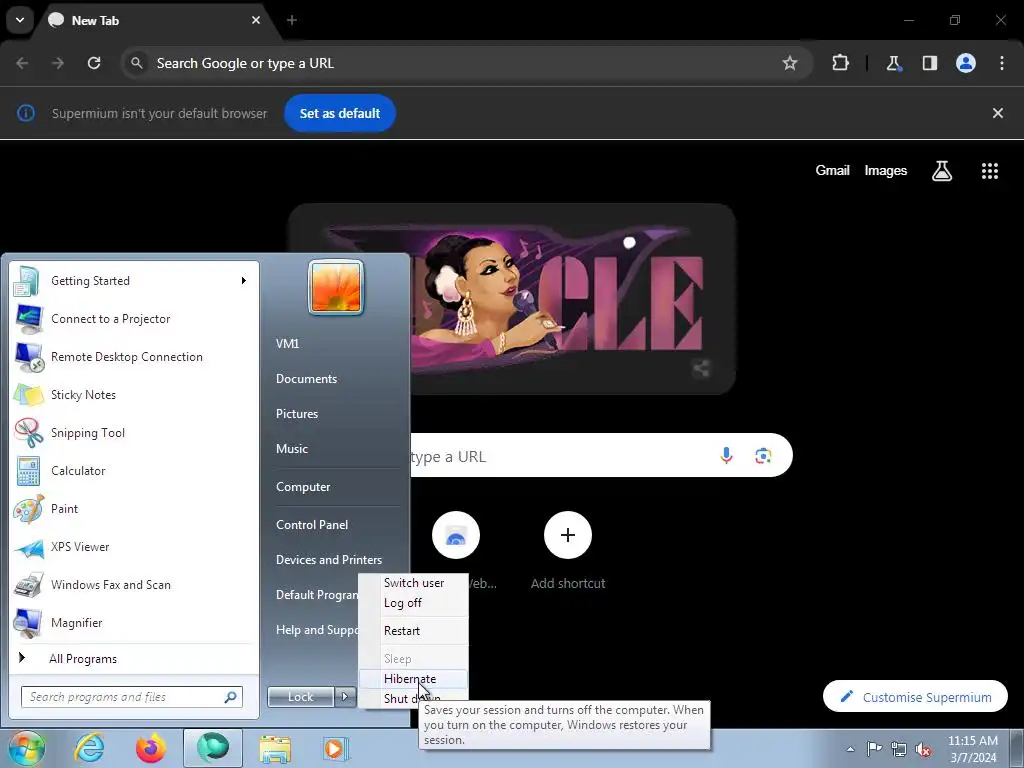Click the profile avatar icon
Screen dimensions: 1024x768
966,63
